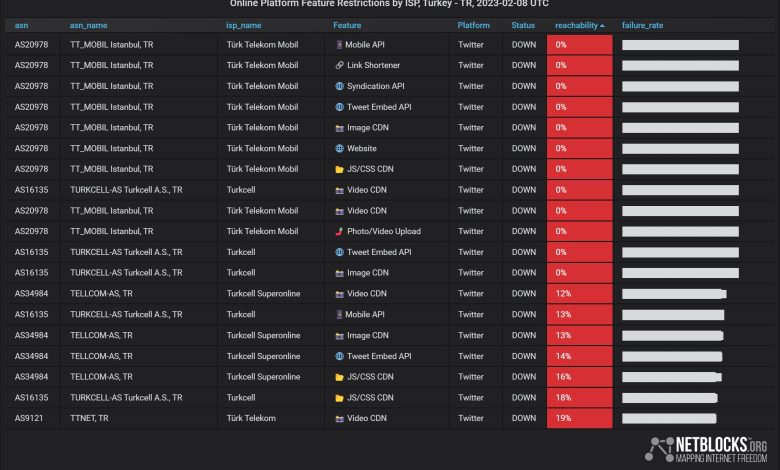Open the panel title menu
Screen dimensions: 780x470
(389, 4)
